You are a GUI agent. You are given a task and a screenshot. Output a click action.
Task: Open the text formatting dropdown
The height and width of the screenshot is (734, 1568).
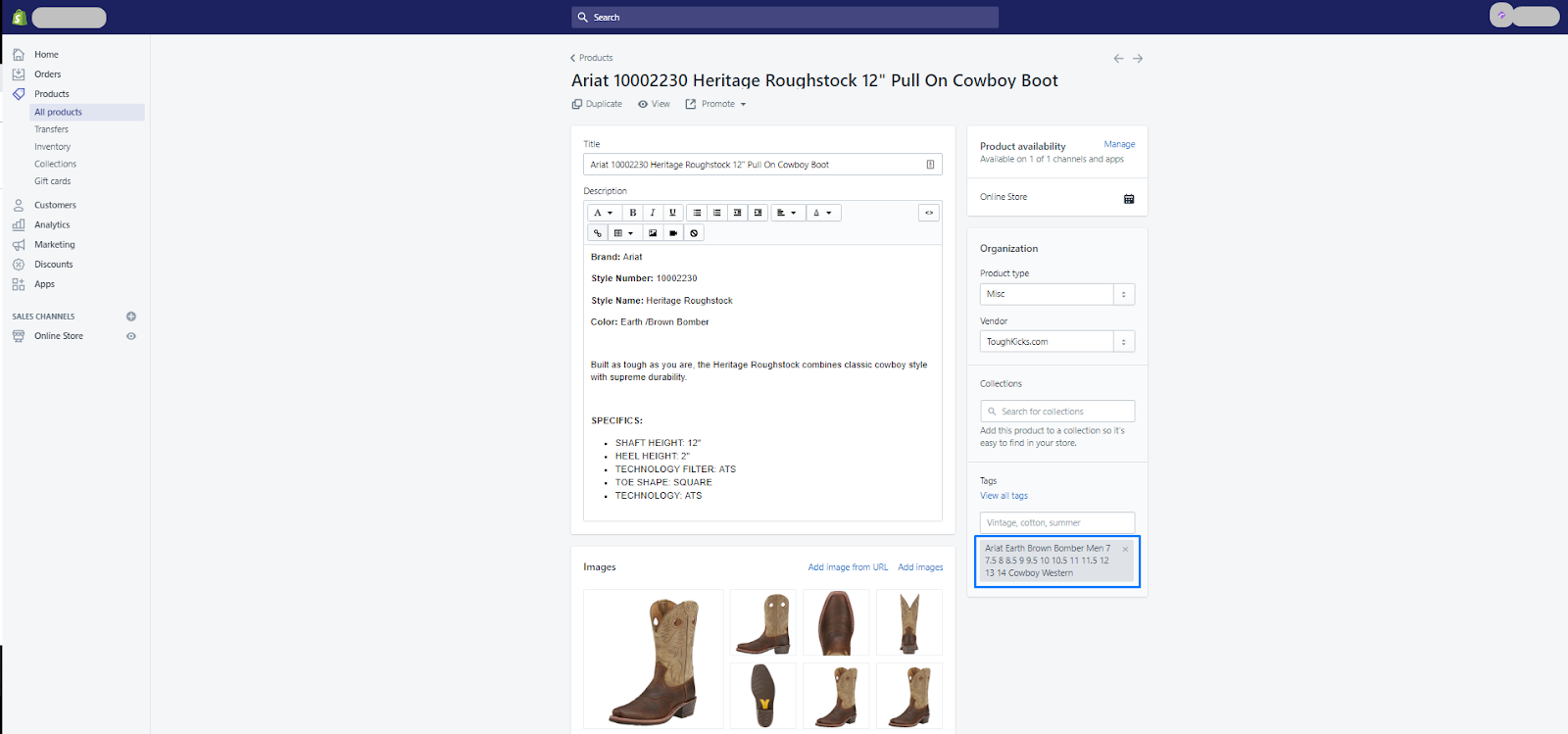tap(603, 213)
